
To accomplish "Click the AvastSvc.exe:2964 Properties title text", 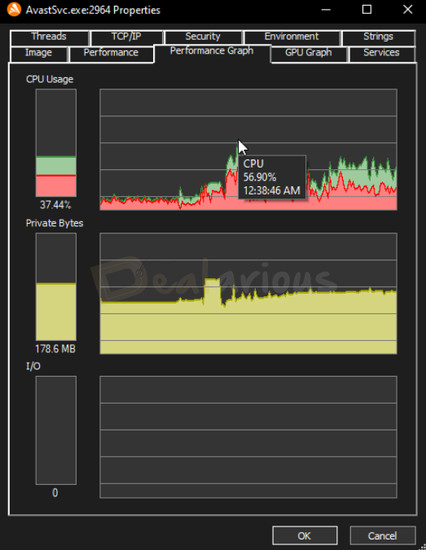I will (x=93, y=10).
